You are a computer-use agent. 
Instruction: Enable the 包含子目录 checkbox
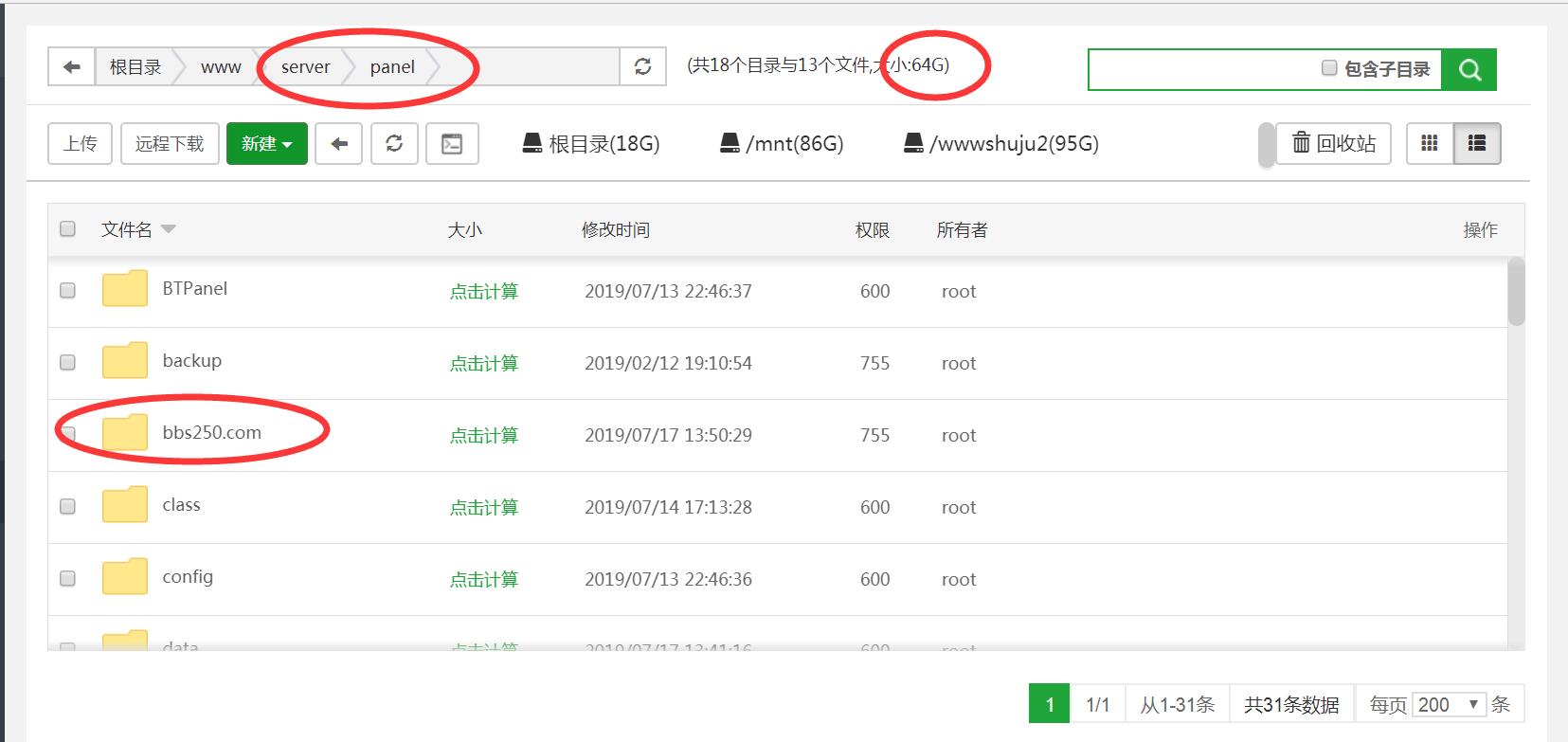1329,68
